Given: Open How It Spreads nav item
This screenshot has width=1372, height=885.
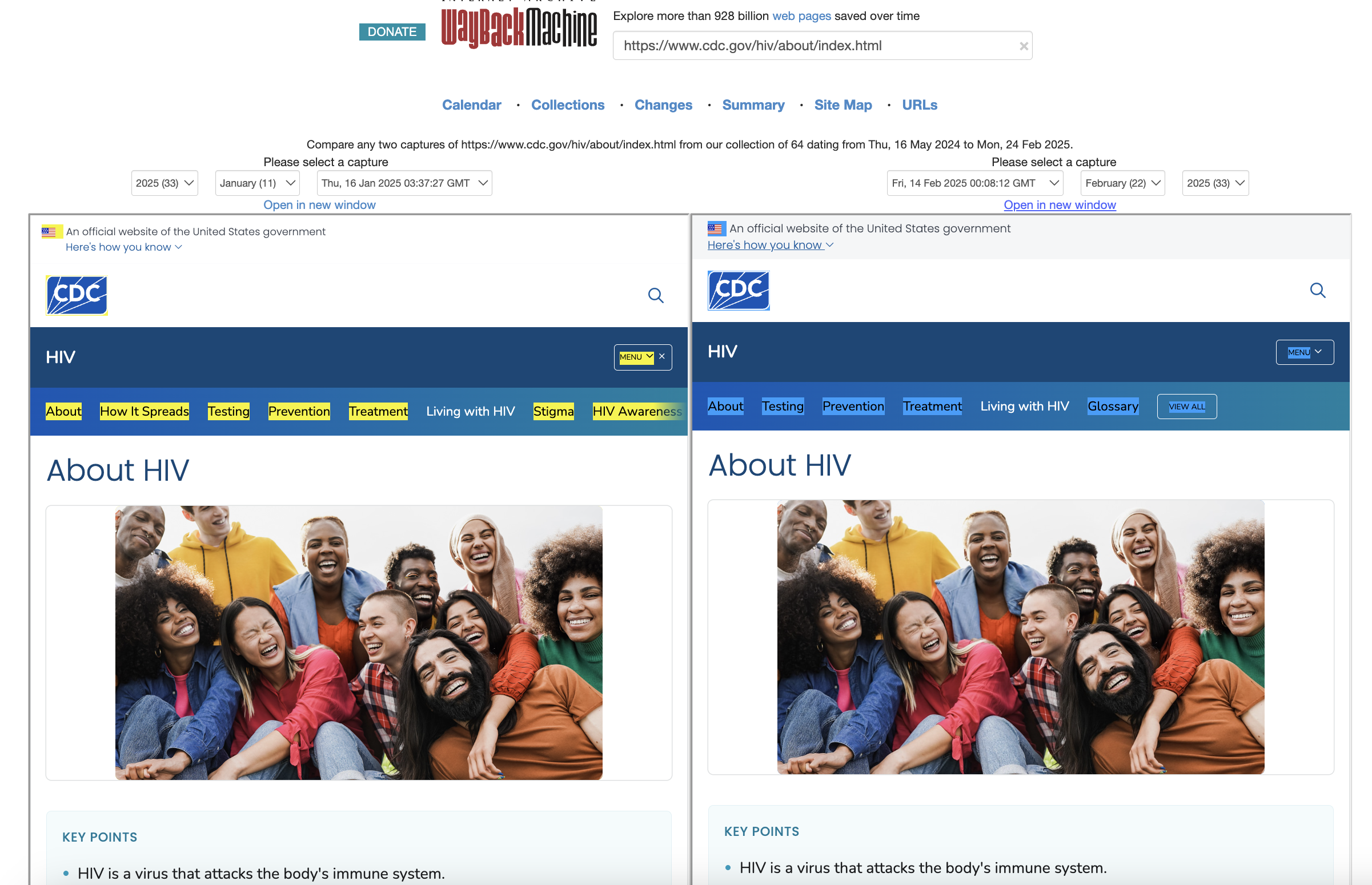Looking at the screenshot, I should (x=145, y=412).
